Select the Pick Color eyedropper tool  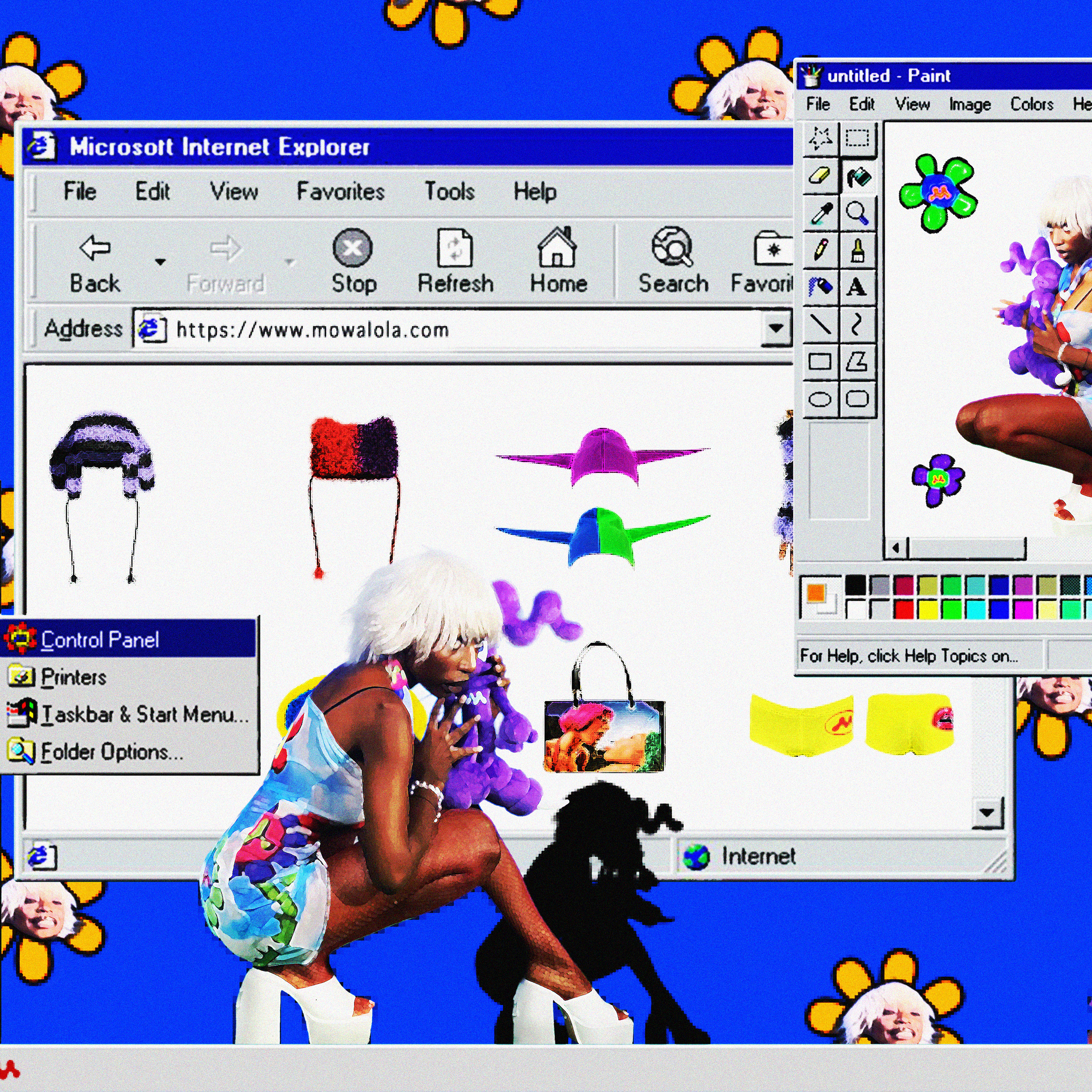pyautogui.click(x=821, y=213)
